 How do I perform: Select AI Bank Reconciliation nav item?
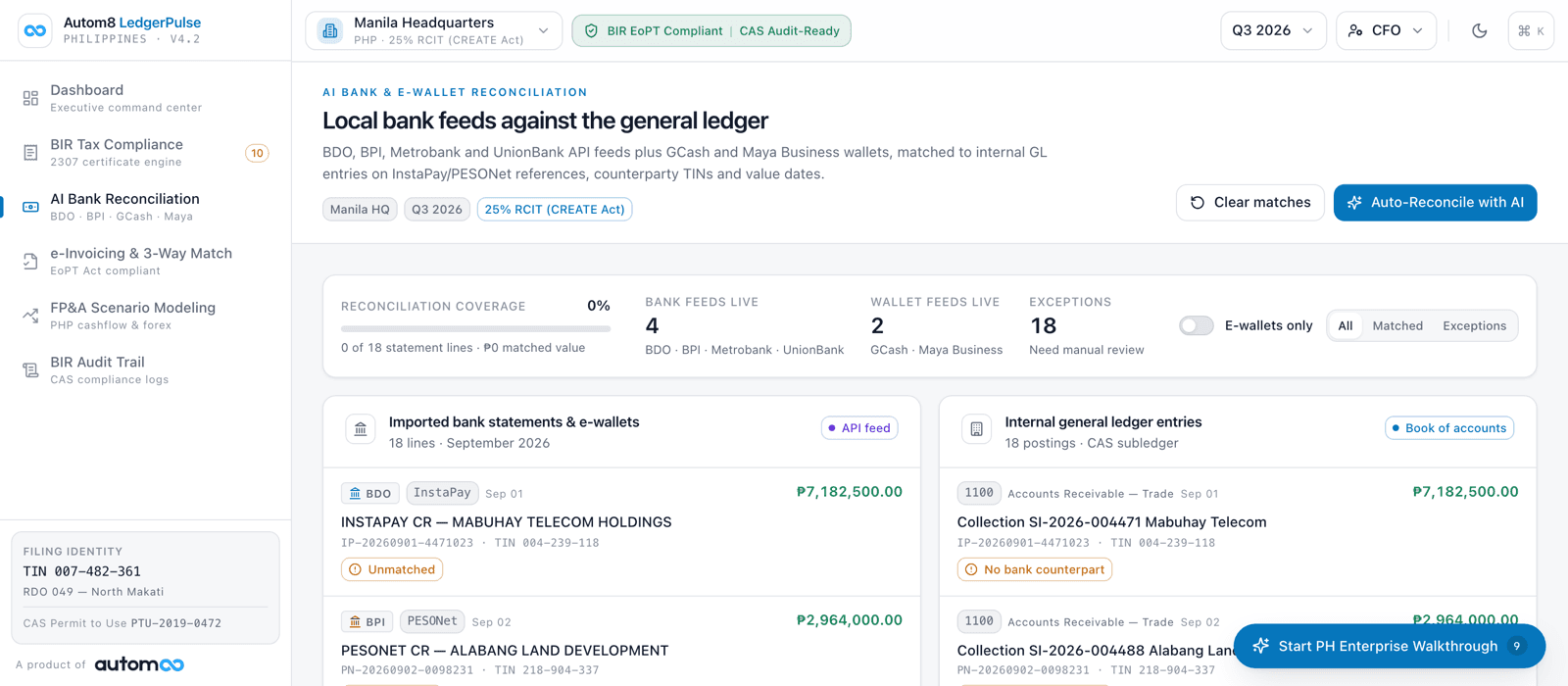click(145, 207)
